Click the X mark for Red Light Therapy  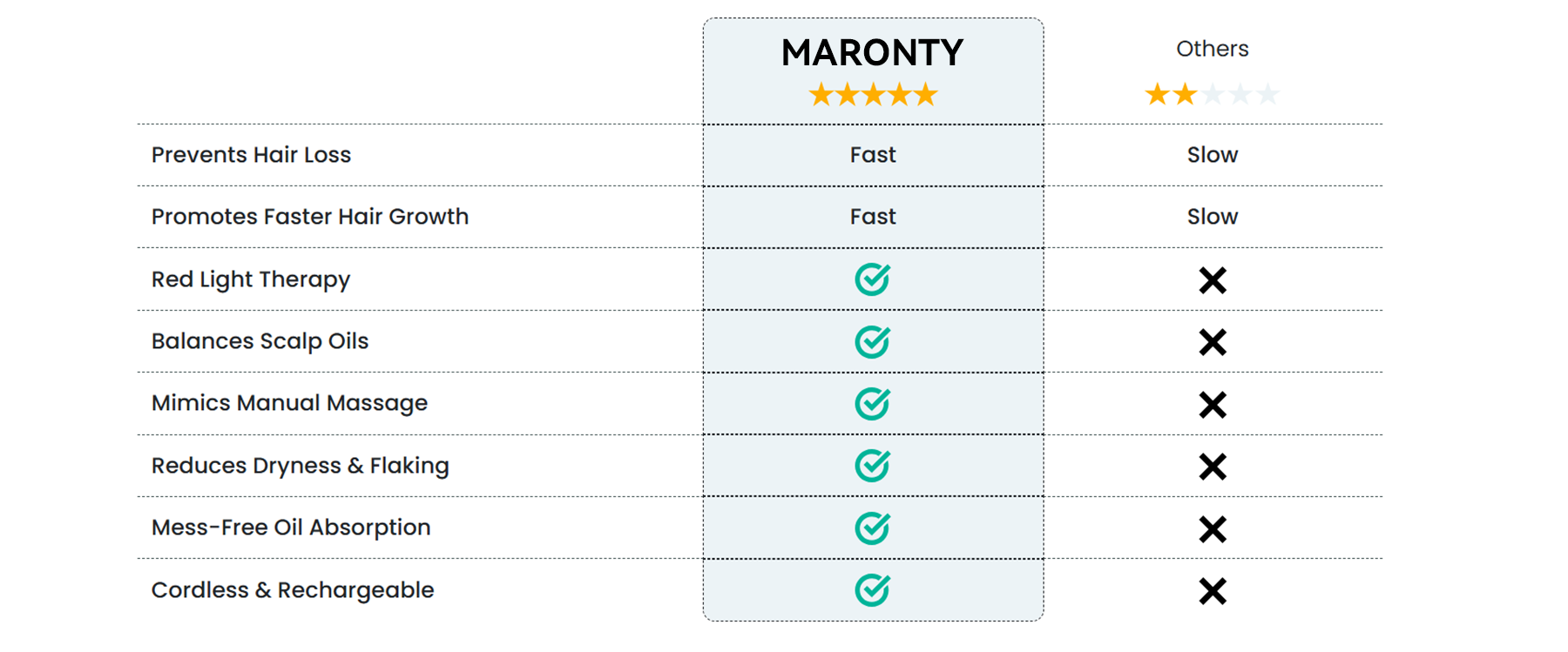[1213, 280]
